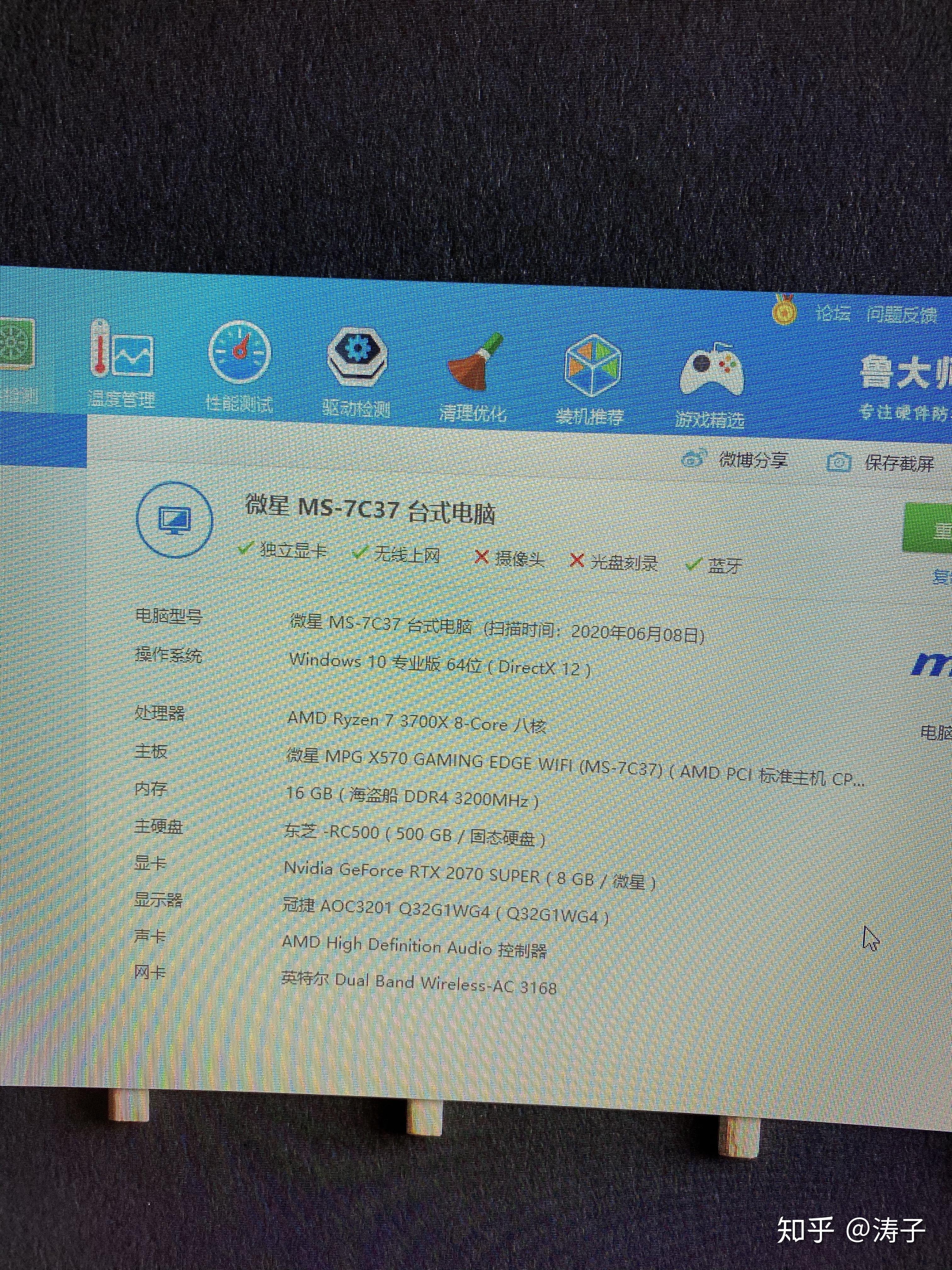Click the 内存 label
Screen dimensions: 952x1270
coord(151,788)
